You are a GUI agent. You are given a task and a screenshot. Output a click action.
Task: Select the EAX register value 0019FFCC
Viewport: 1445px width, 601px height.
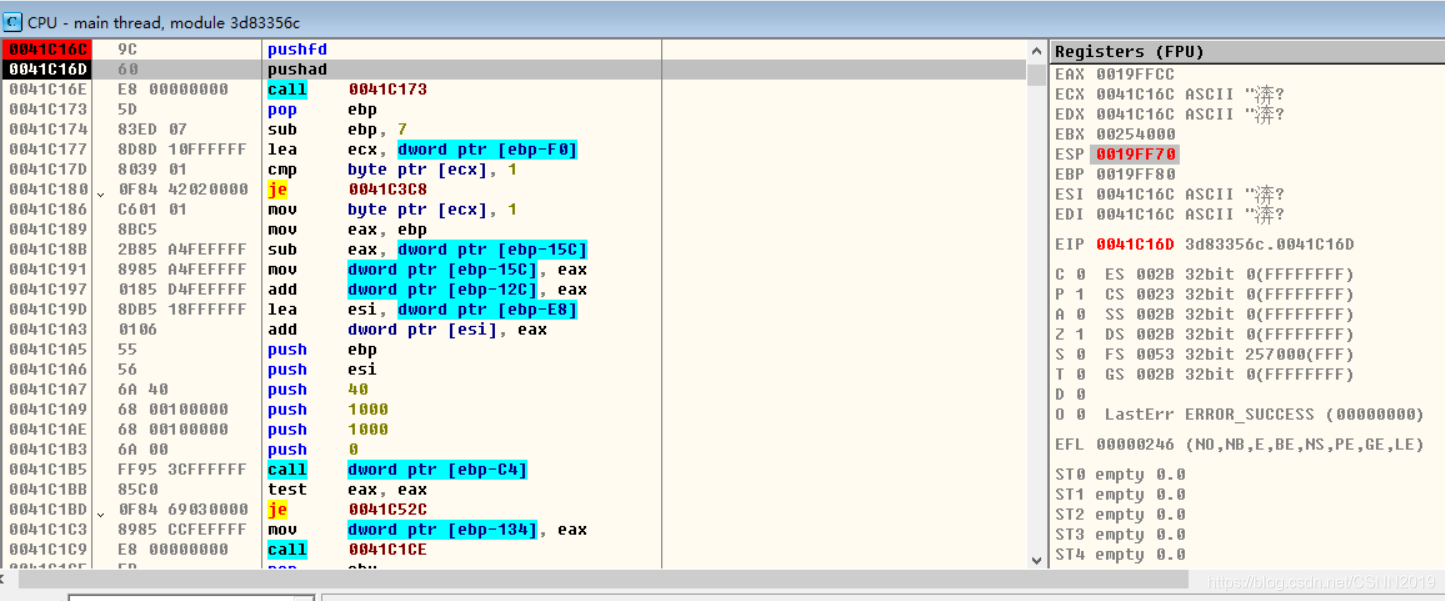tap(1135, 74)
